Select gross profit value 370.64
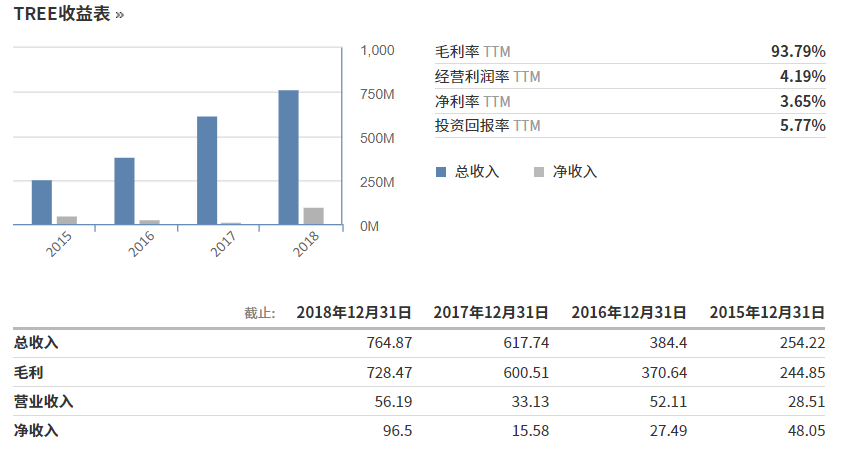This screenshot has width=844, height=464. click(664, 372)
